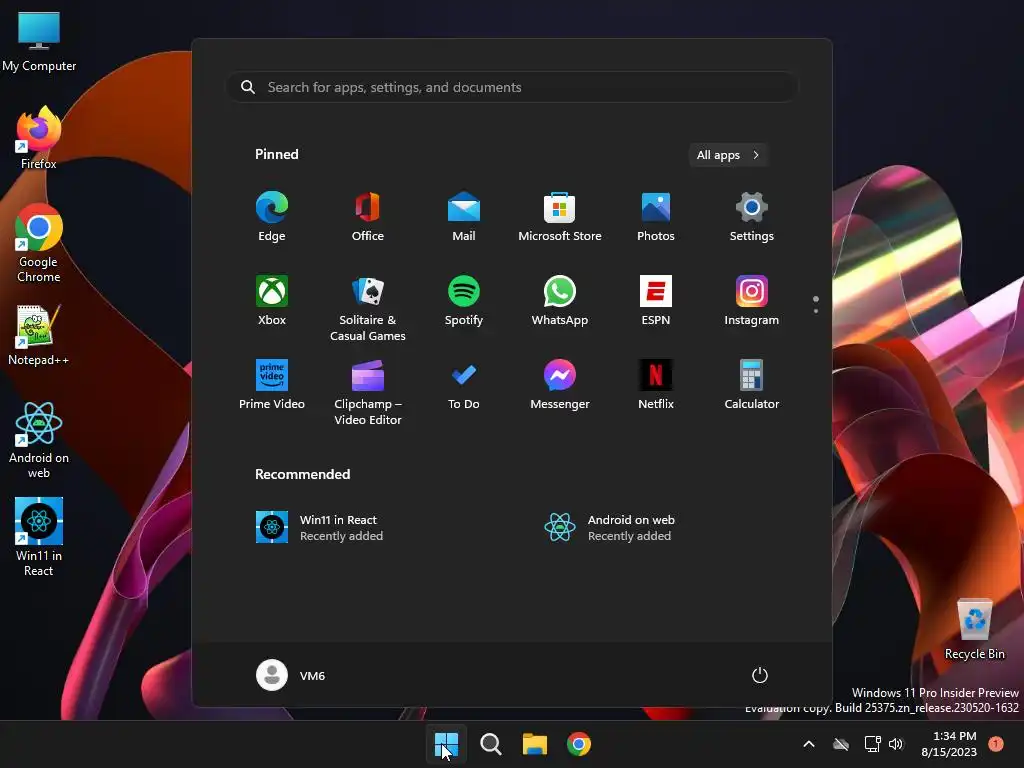The height and width of the screenshot is (768, 1024).
Task: Open Messenger from pinned apps
Action: click(x=560, y=385)
